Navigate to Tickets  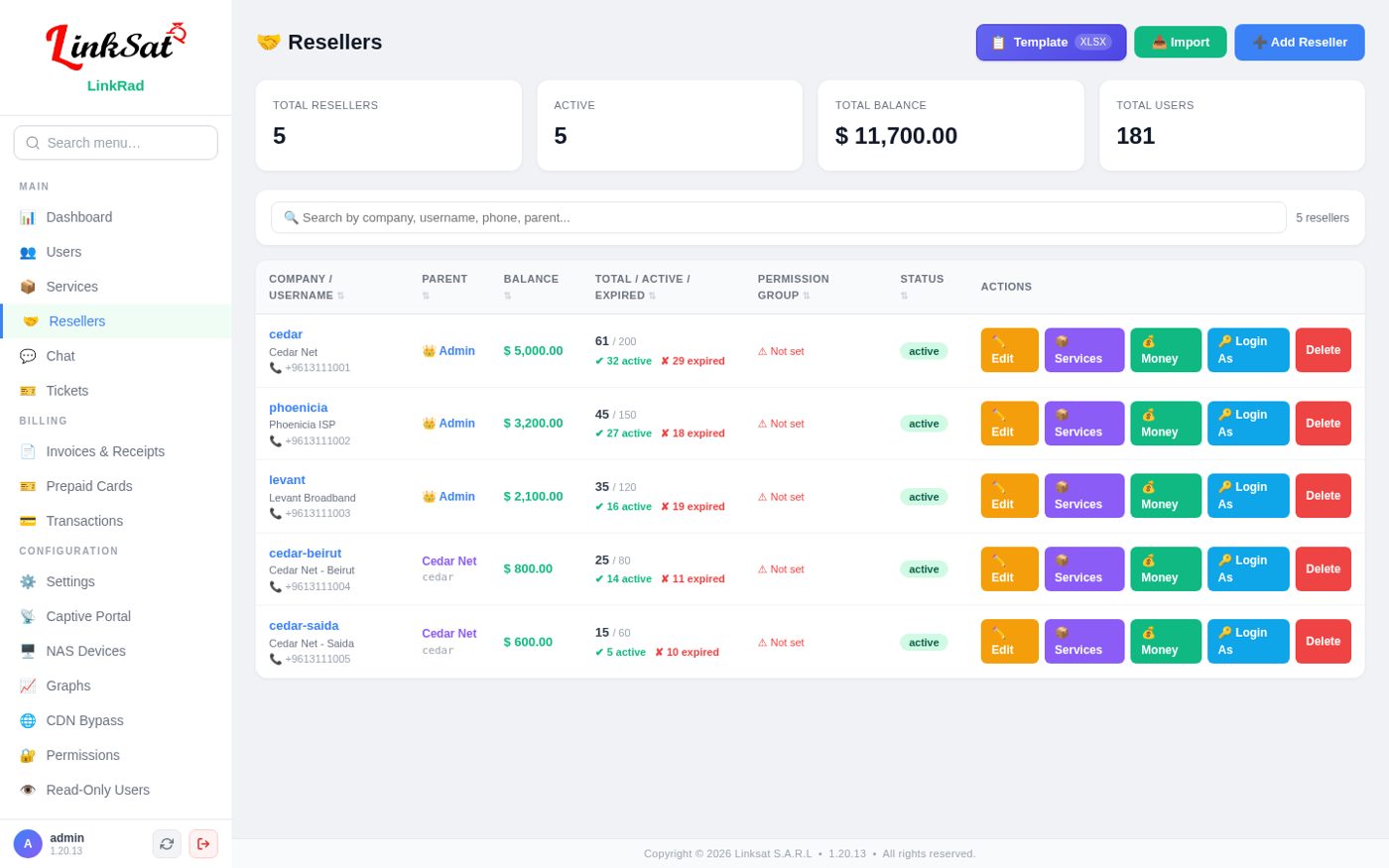click(x=116, y=391)
